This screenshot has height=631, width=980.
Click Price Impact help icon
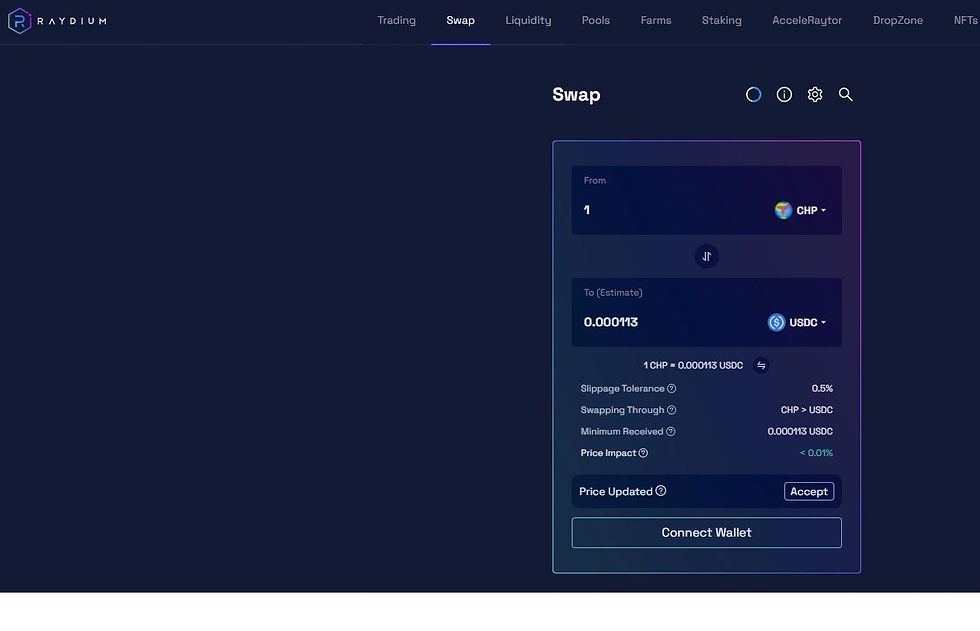pyautogui.click(x=643, y=453)
